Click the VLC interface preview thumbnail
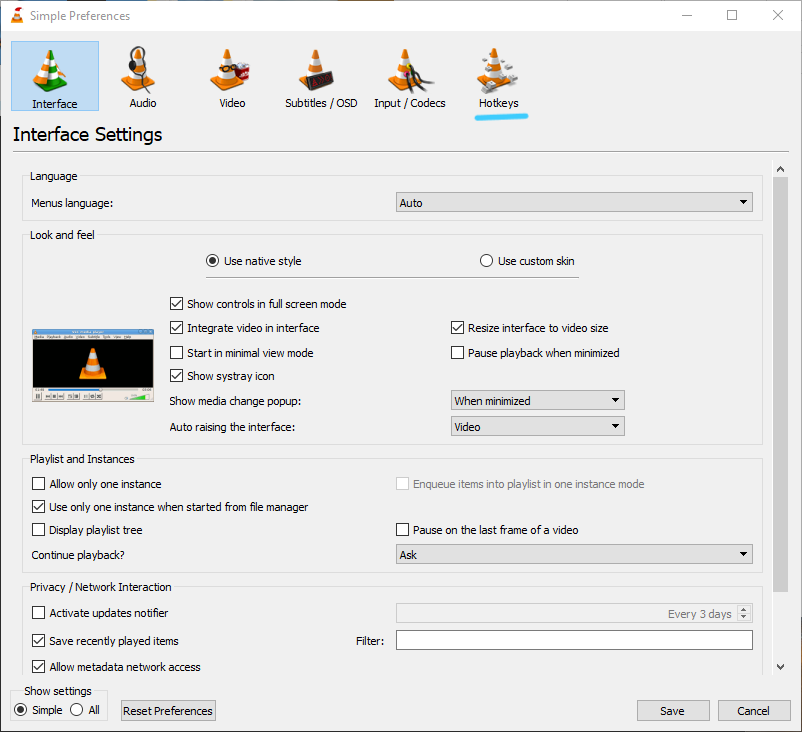Viewport: 802px width, 732px height. pyautogui.click(x=93, y=365)
